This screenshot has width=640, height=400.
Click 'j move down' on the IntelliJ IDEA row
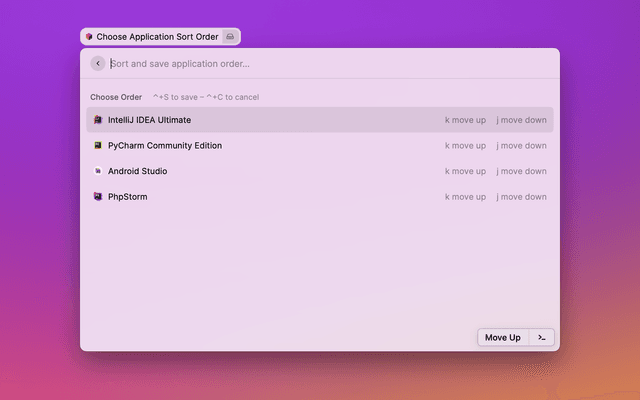521,120
